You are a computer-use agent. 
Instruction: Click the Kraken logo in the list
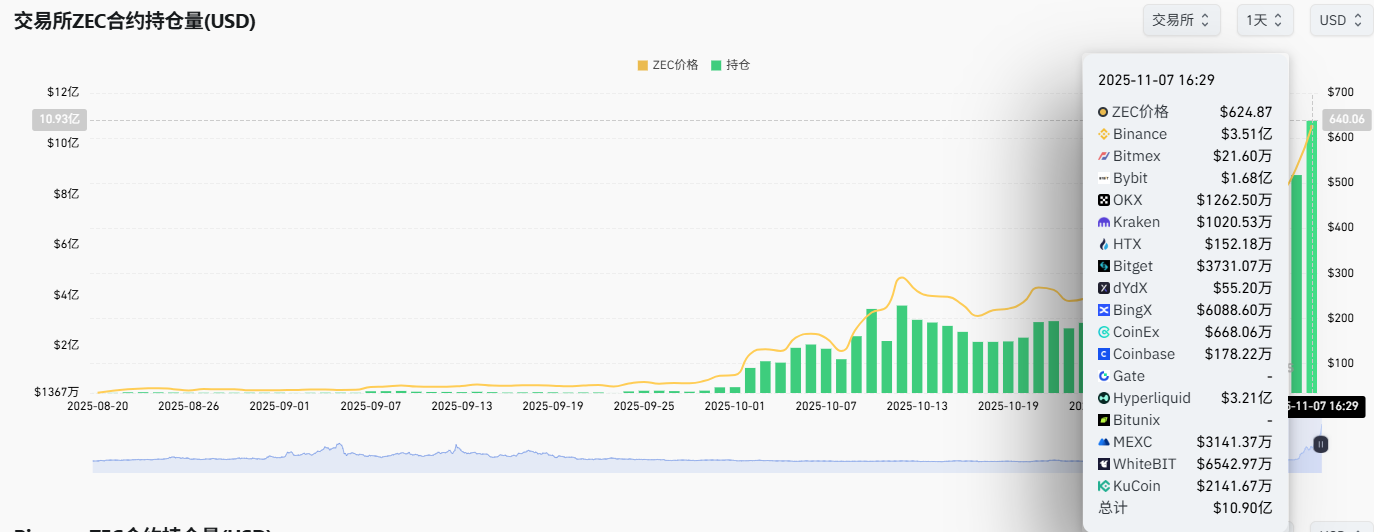[x=1104, y=222]
